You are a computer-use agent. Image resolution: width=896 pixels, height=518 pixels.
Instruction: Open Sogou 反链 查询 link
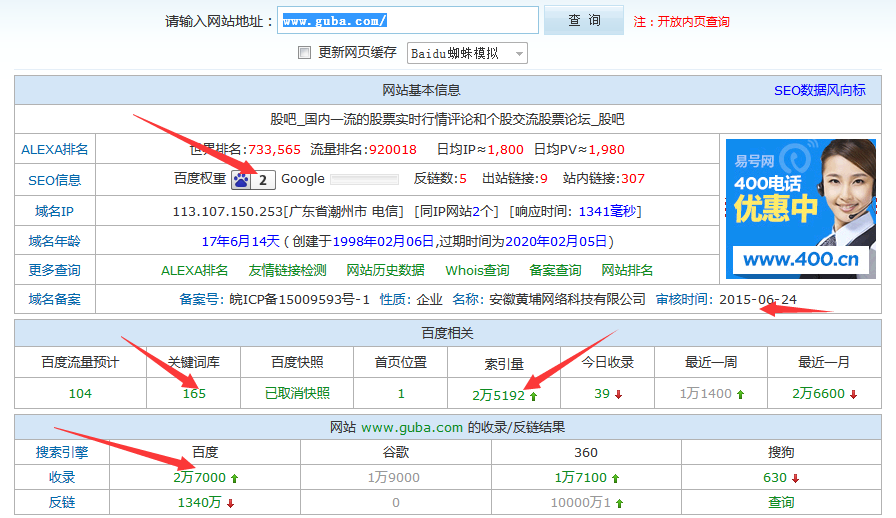coord(781,503)
